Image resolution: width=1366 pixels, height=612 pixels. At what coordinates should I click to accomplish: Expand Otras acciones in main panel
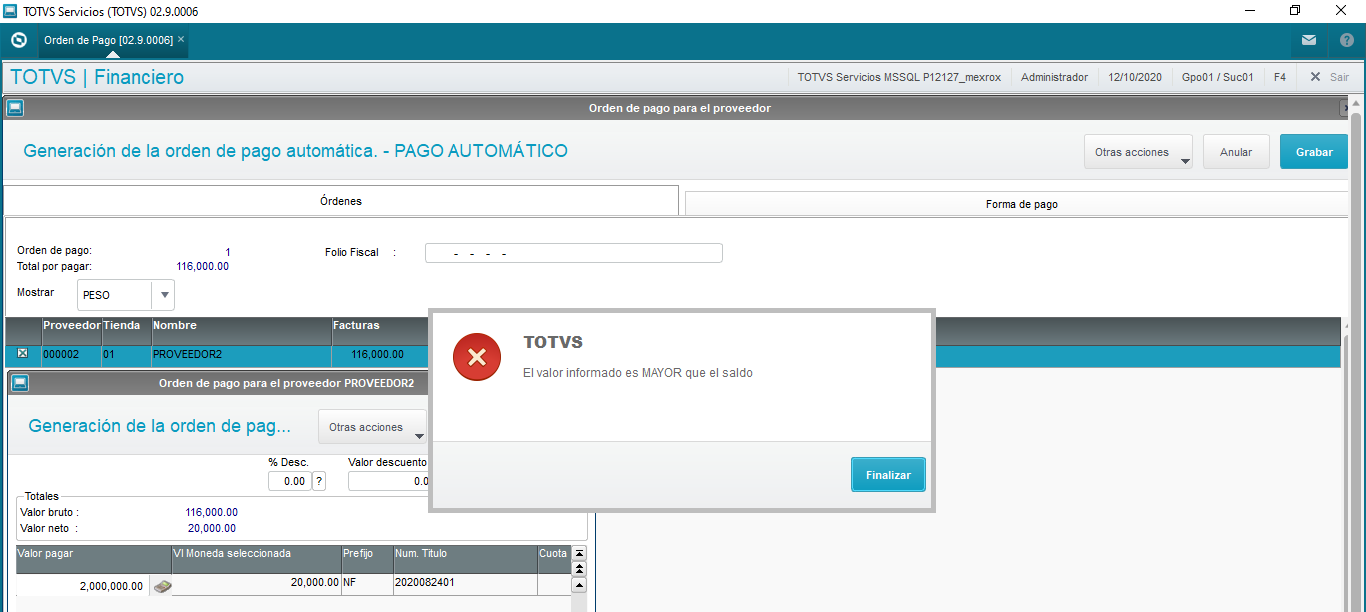1138,152
